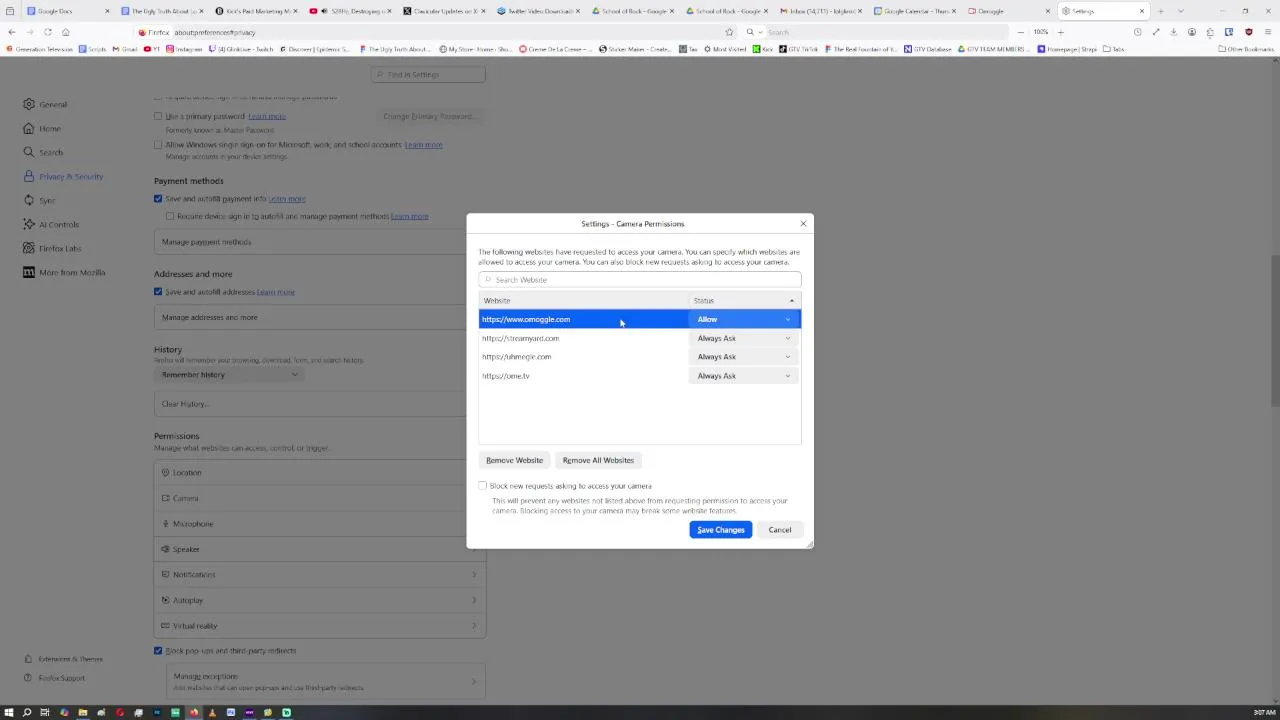Open Sync settings in sidebar
This screenshot has height=720, width=1280.
tap(39, 200)
